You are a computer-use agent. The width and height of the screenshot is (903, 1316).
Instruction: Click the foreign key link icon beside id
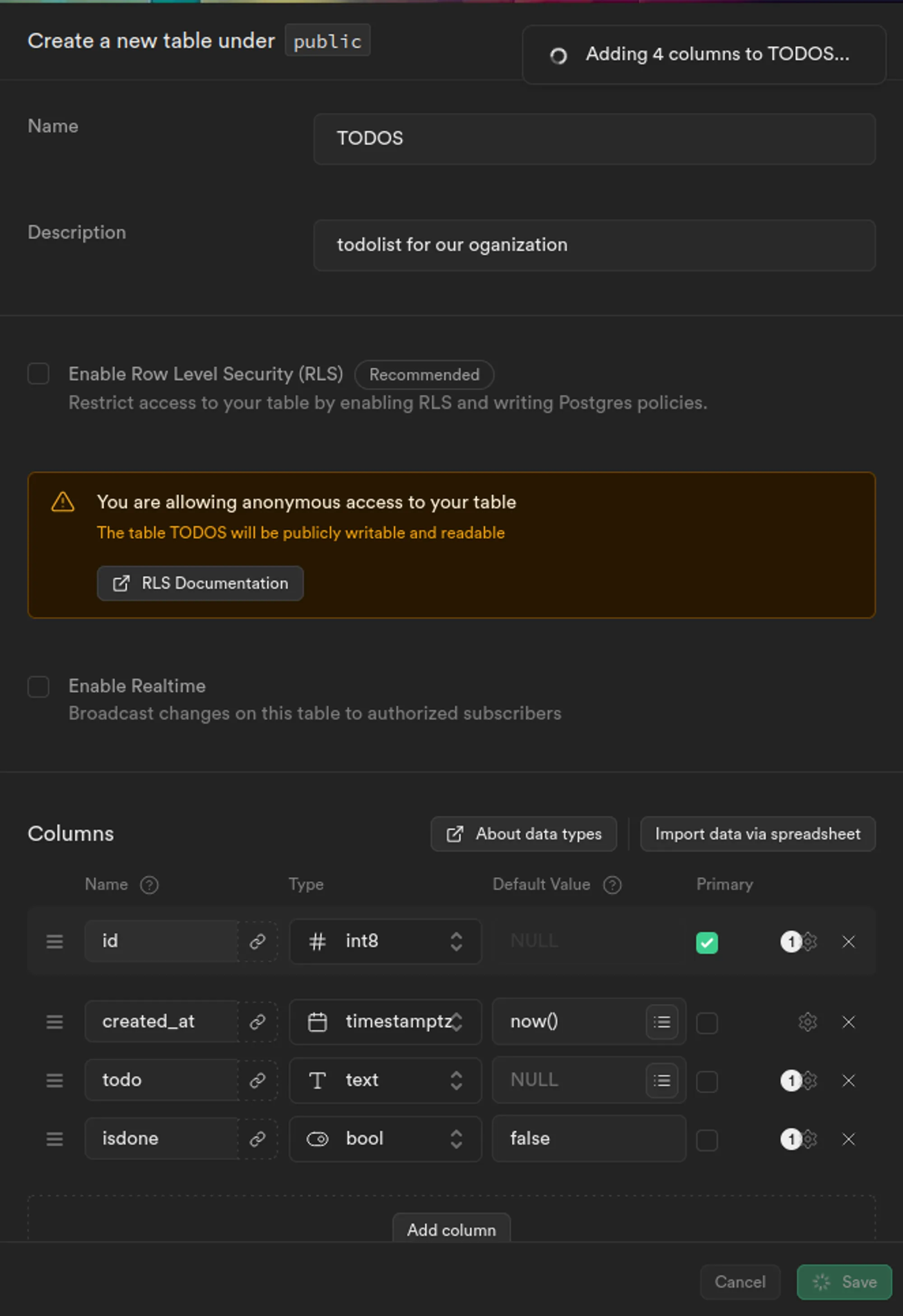coord(258,941)
